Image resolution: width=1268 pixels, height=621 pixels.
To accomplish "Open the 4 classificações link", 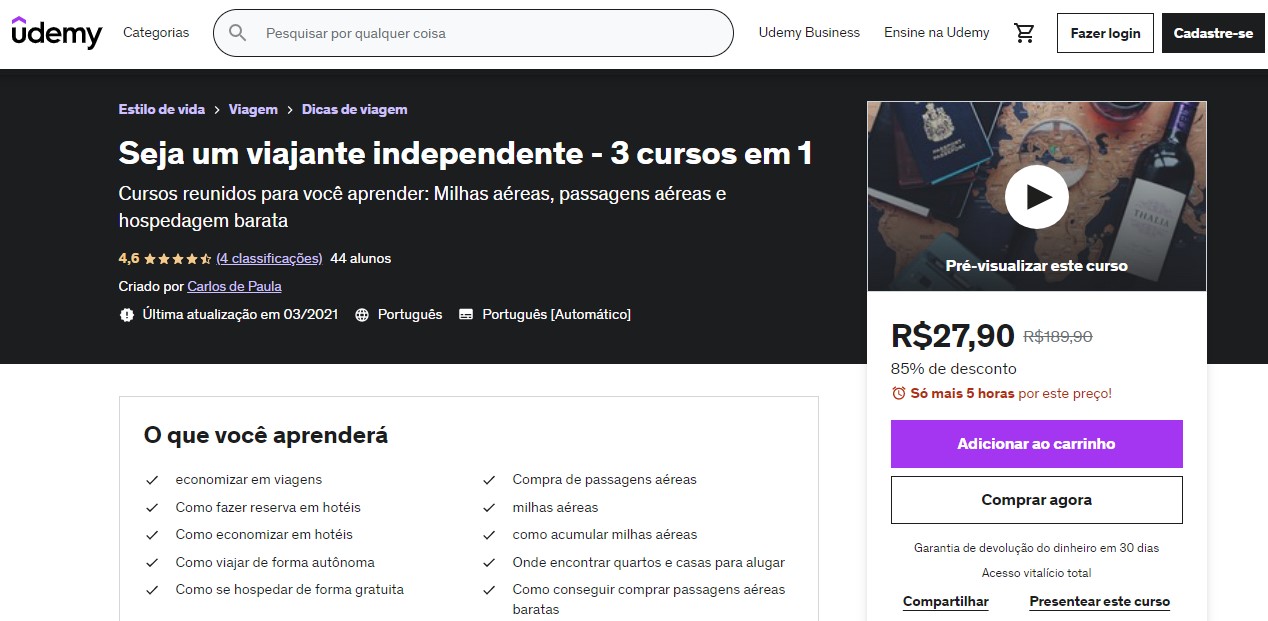I will (x=269, y=259).
